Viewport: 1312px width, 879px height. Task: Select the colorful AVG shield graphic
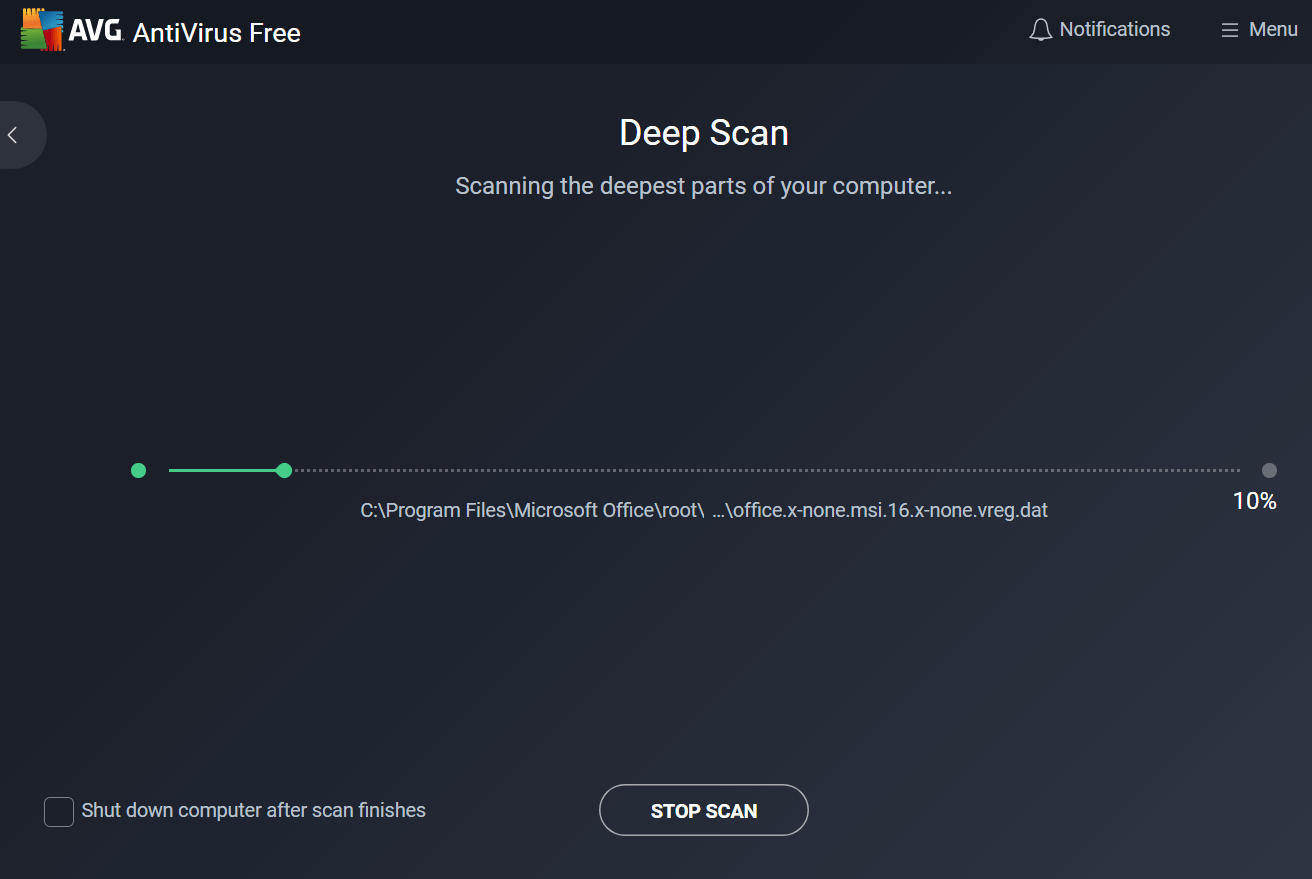tap(40, 29)
